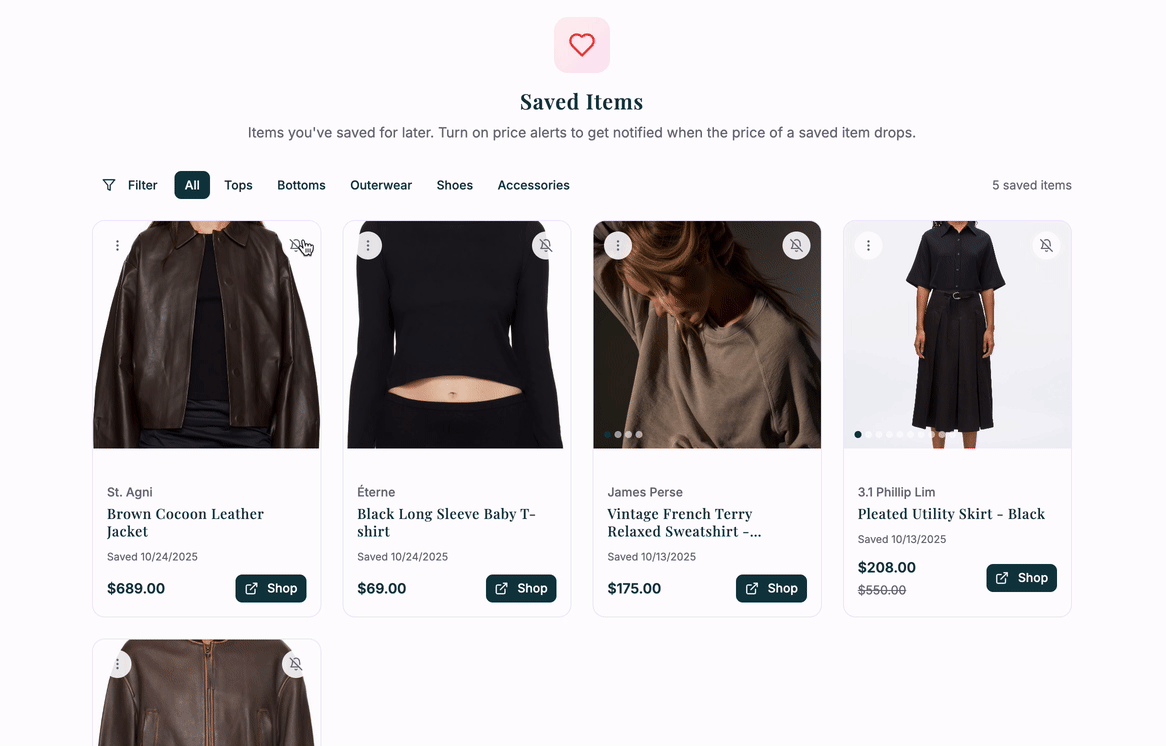Filter saved items by Accessories
The height and width of the screenshot is (746, 1166).
coord(533,185)
